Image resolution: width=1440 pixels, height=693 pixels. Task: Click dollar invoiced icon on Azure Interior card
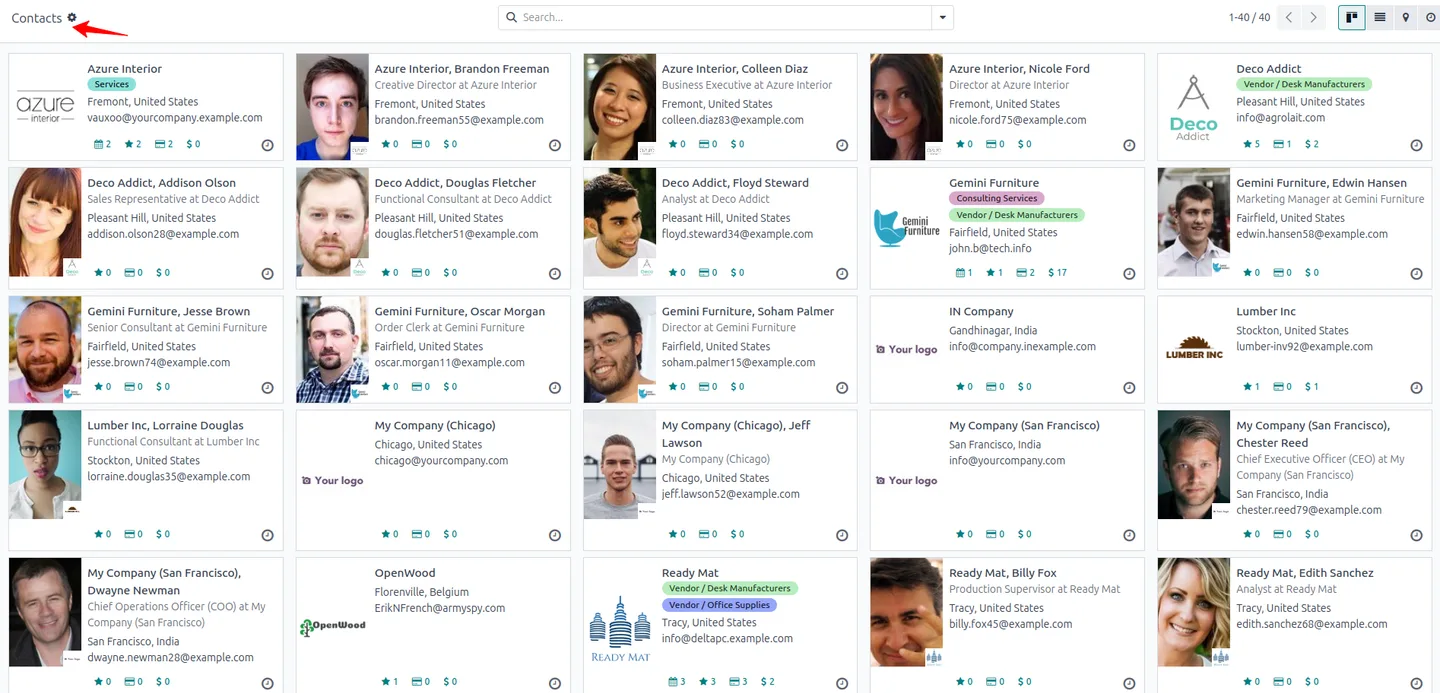click(x=188, y=144)
